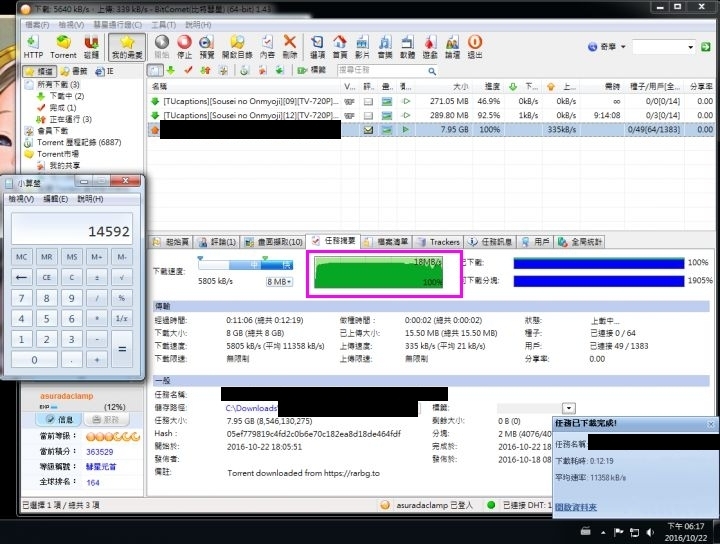
Task: Select the 7.95 GB completed task row
Action: coord(431,130)
